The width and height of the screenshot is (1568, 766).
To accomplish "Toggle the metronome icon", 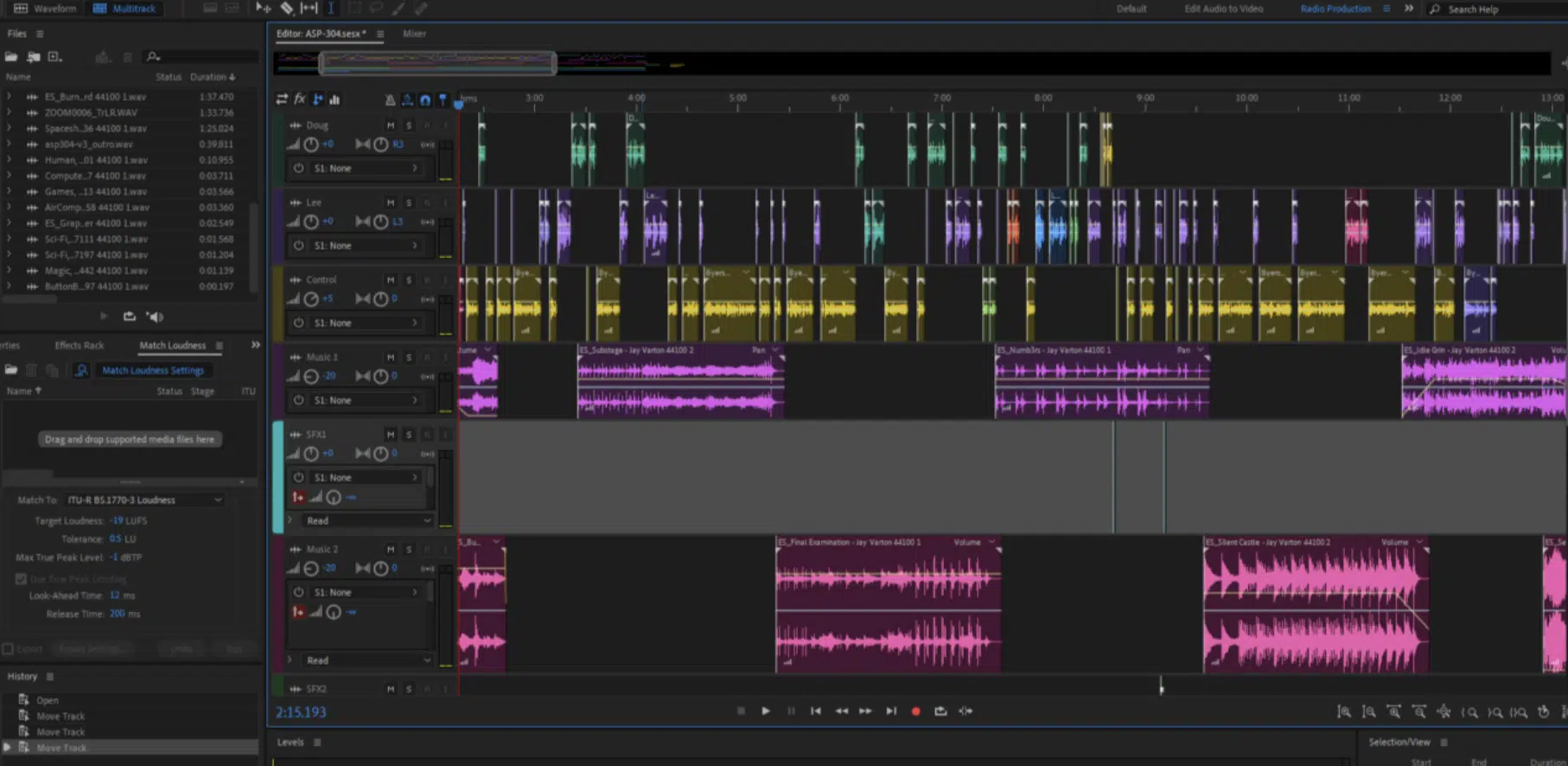I will tap(390, 100).
